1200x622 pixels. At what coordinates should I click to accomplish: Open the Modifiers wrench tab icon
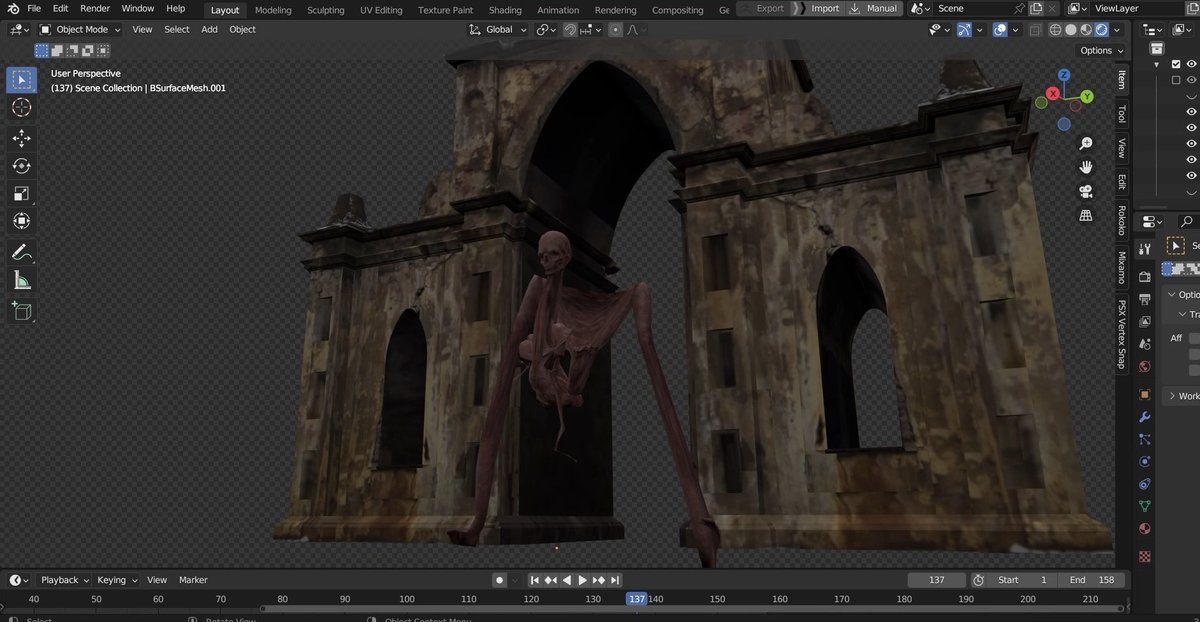pos(1145,417)
